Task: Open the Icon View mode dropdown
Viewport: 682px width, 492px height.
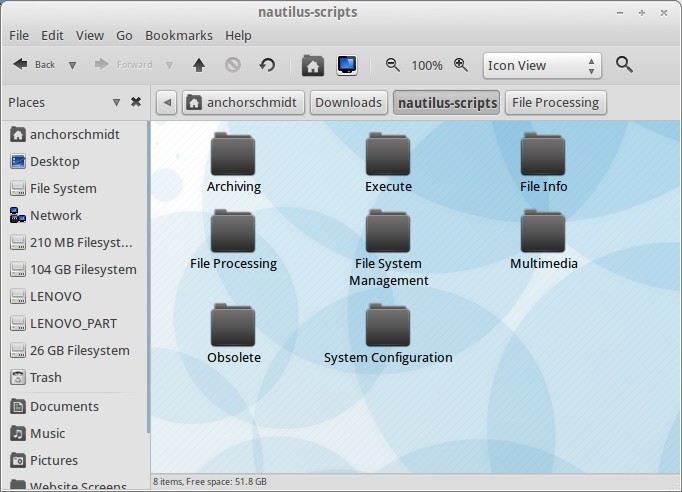Action: click(x=542, y=66)
